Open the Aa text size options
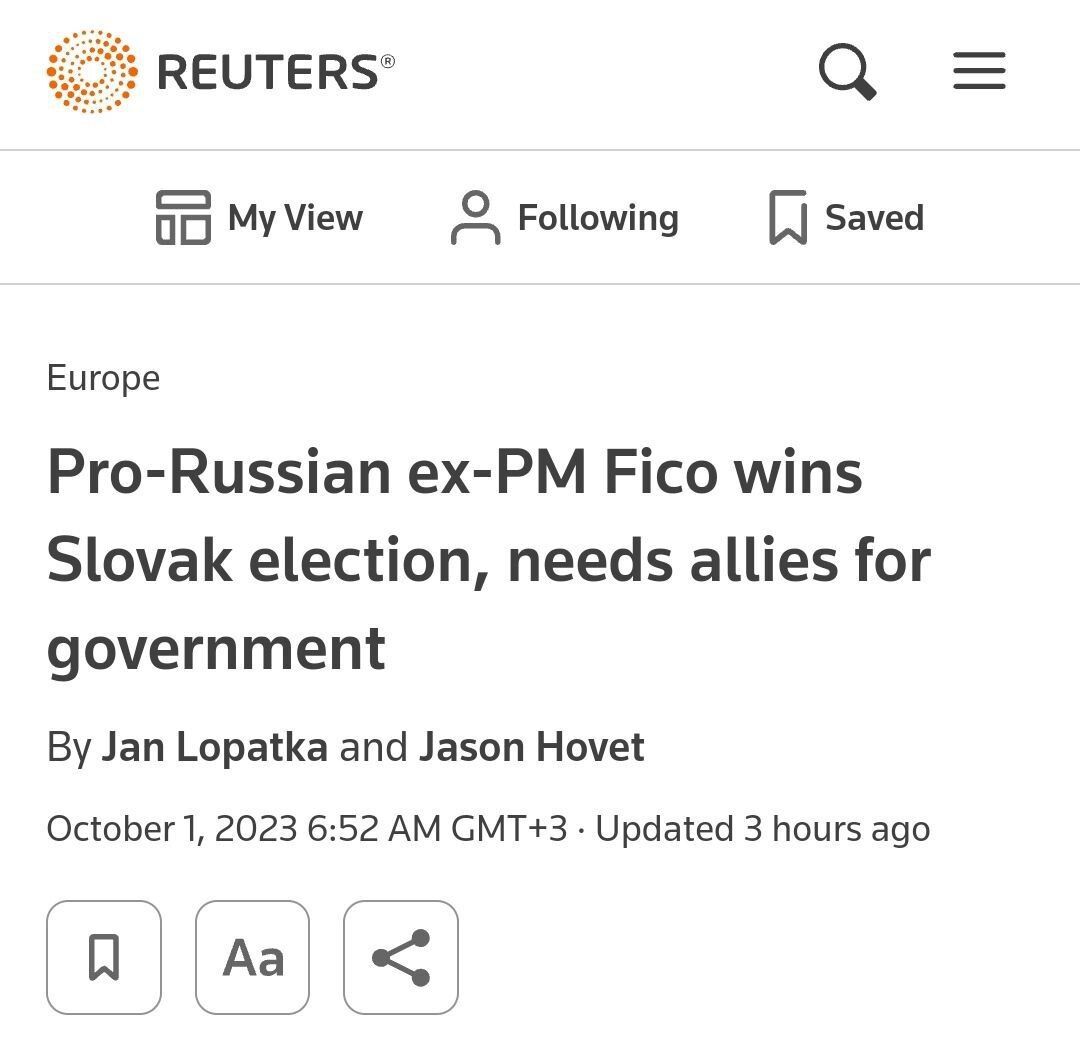Screen dimensions: 1080x1052 coord(252,957)
